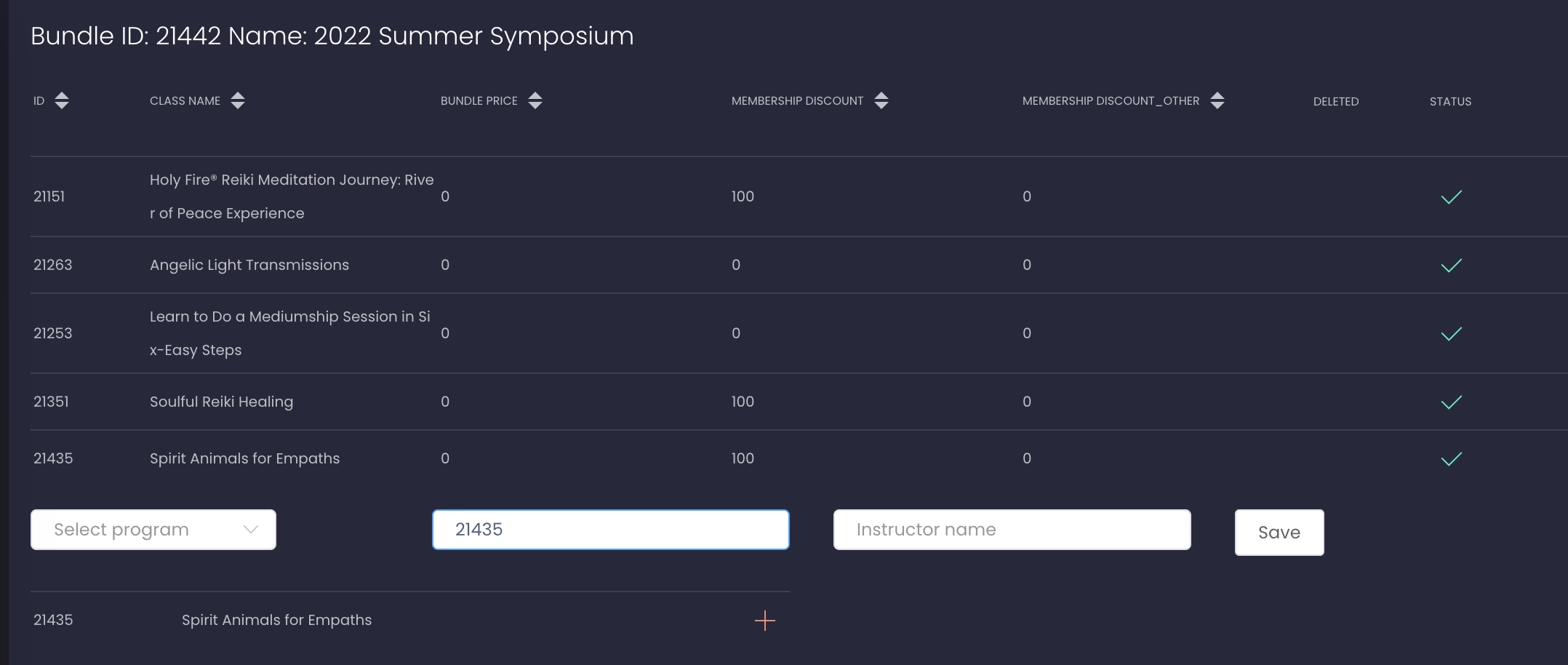Open the Select program dropdown
The width and height of the screenshot is (1568, 665).
tap(153, 530)
